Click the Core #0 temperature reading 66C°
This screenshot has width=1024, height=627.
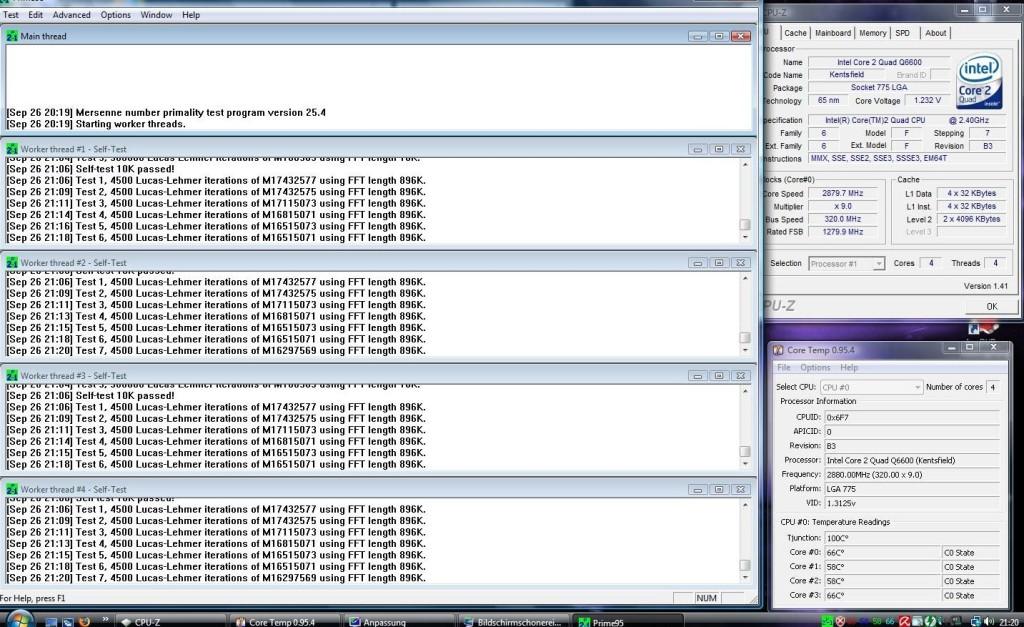[x=883, y=553]
